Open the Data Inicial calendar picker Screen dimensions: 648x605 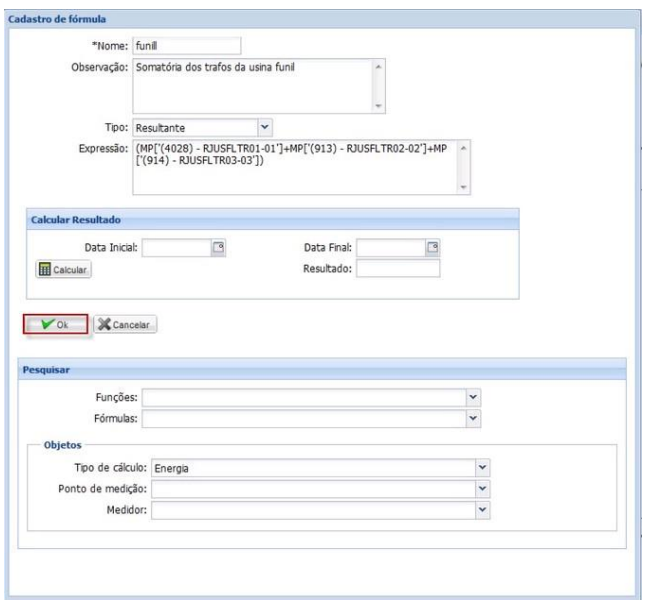click(217, 247)
